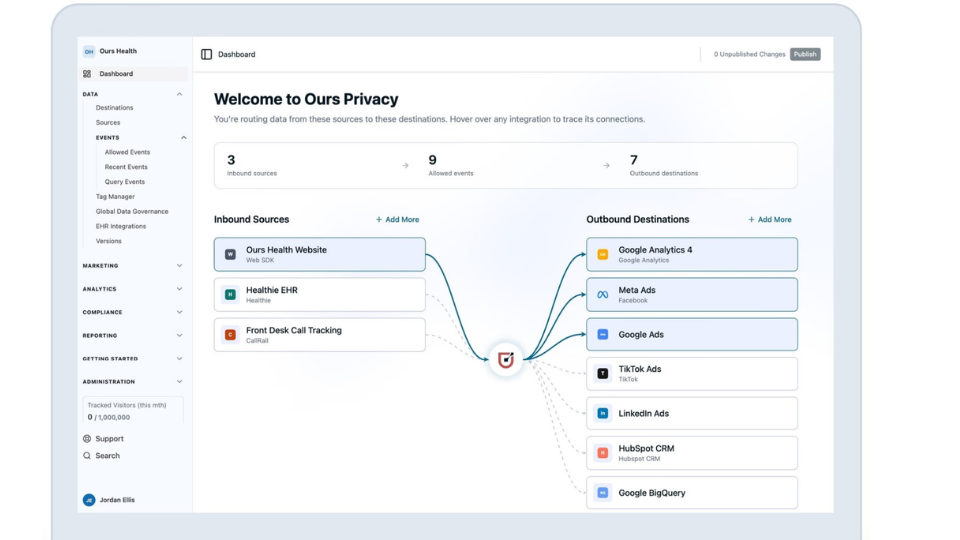Select the HubSpot CRM destination card
960x540 pixels.
click(x=692, y=453)
